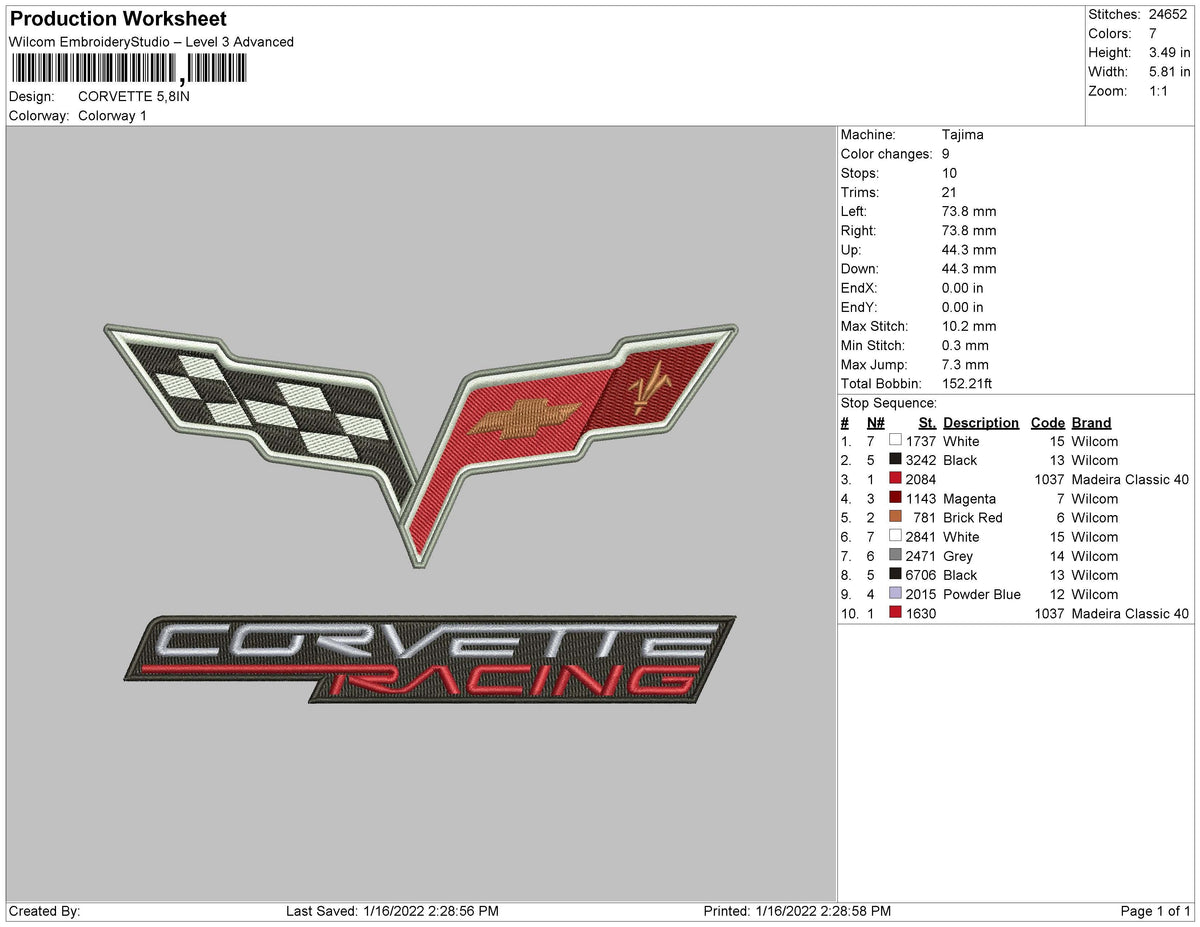The height and width of the screenshot is (927, 1200).
Task: Select the White thread swatch in row 1
Action: tap(896, 440)
